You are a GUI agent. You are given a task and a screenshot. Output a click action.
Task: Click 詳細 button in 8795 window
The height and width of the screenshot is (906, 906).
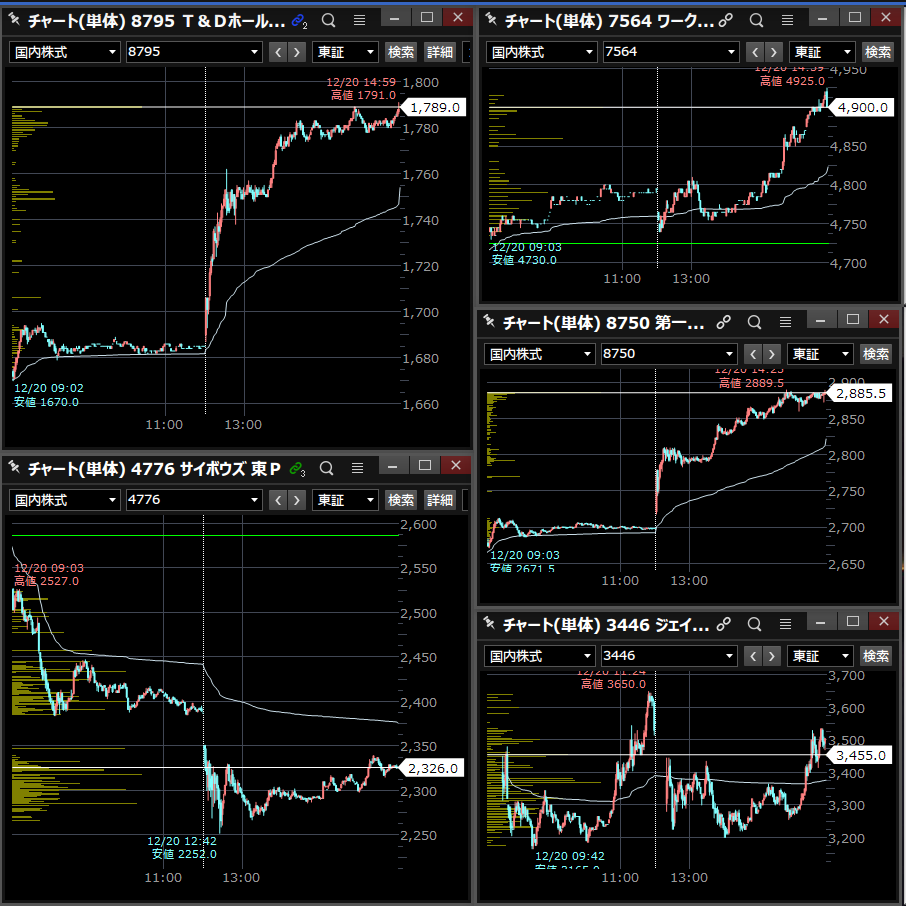click(440, 53)
